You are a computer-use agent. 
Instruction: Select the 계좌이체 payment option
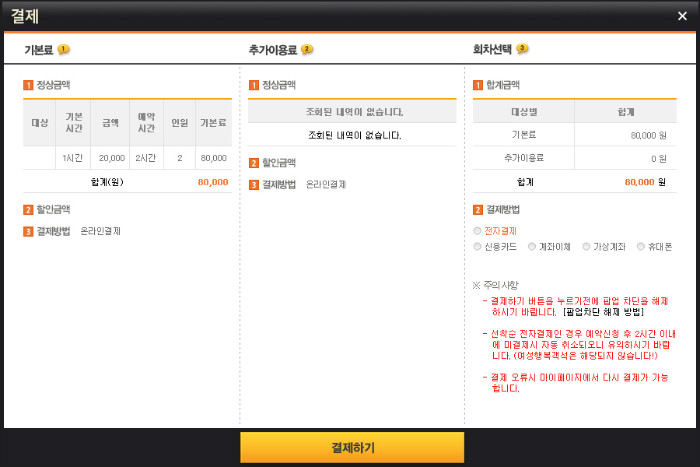click(x=532, y=246)
